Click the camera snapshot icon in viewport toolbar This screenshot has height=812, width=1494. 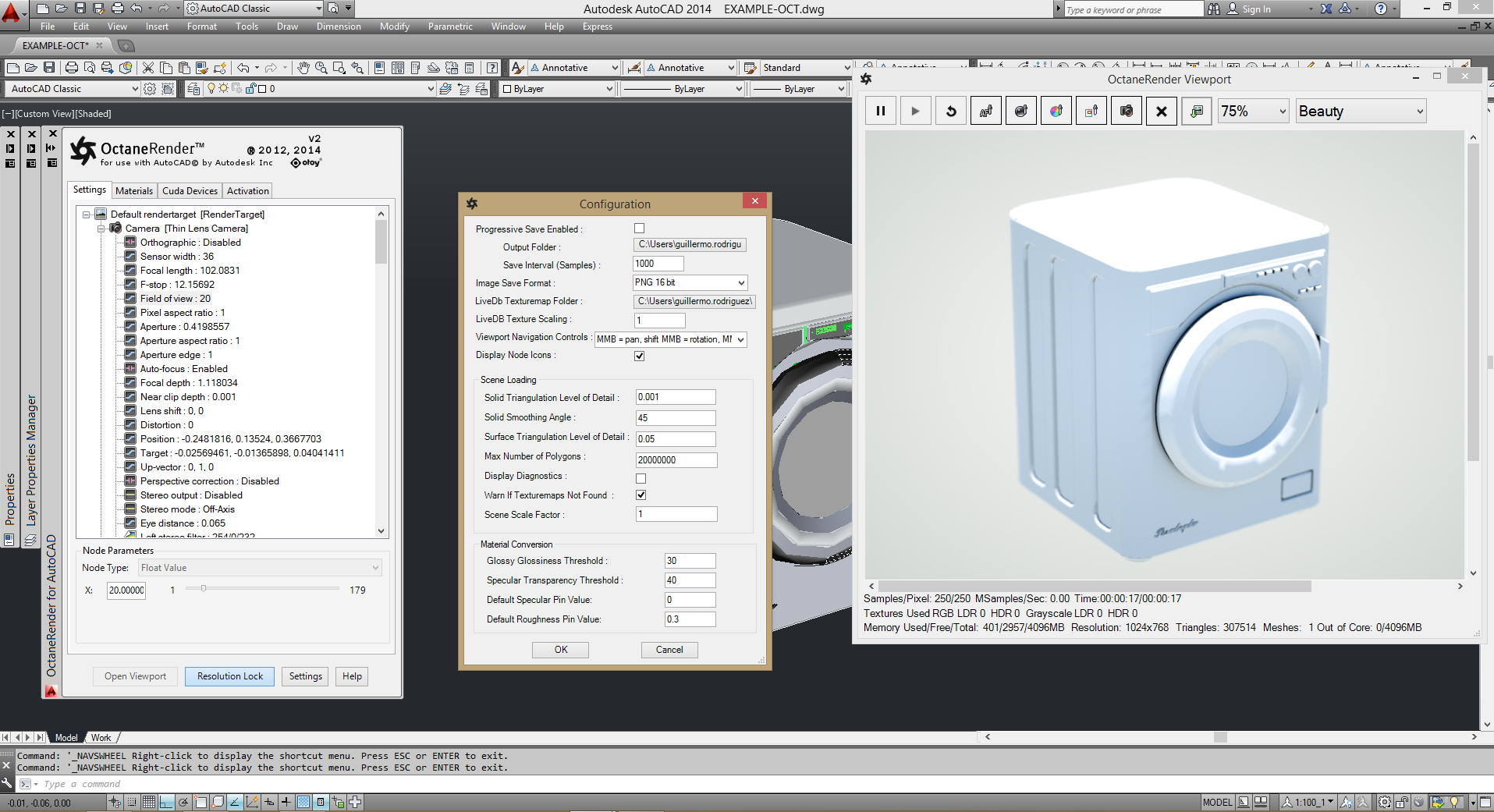coord(1126,112)
